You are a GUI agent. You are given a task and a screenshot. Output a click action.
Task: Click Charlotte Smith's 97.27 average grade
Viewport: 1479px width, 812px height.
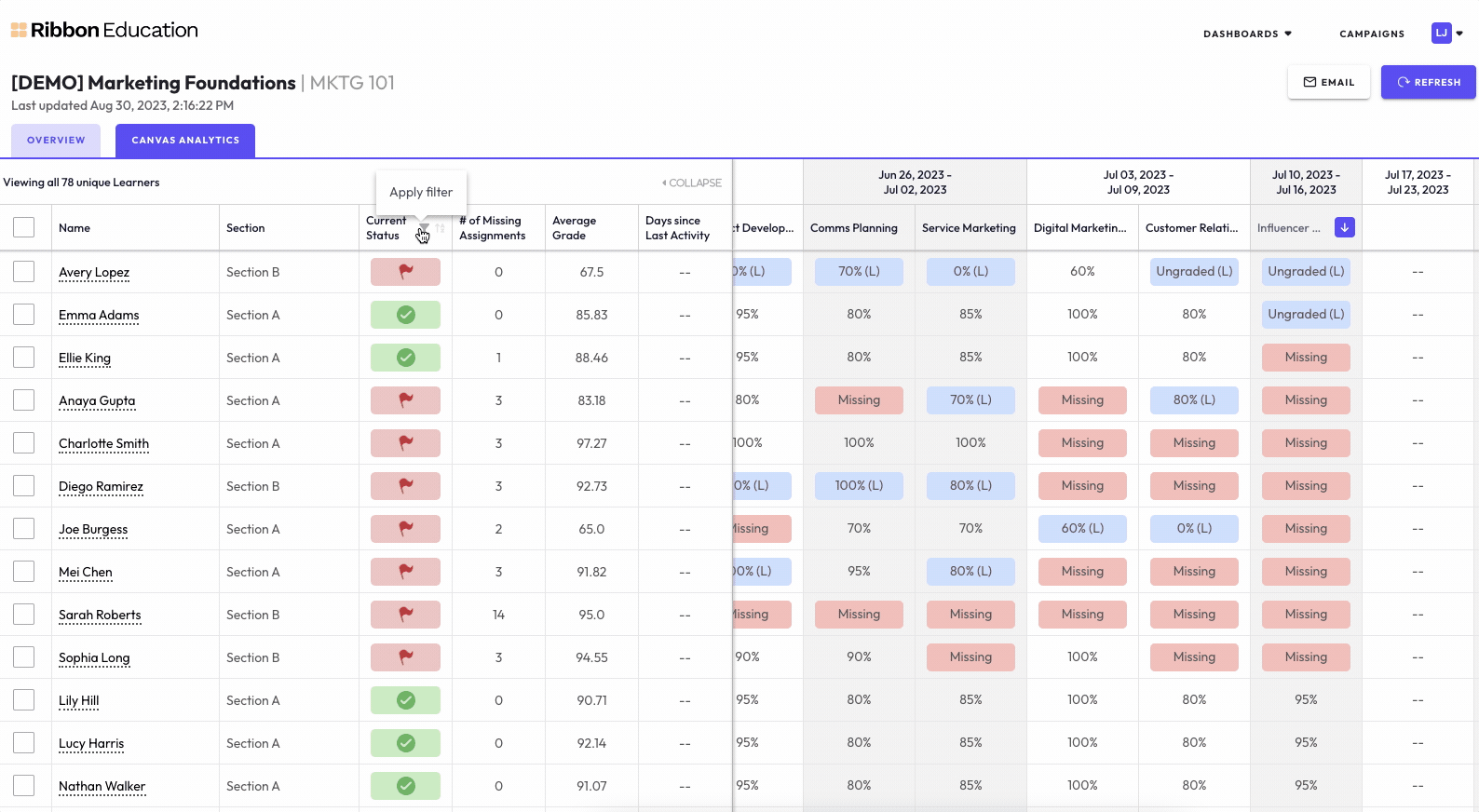(591, 444)
